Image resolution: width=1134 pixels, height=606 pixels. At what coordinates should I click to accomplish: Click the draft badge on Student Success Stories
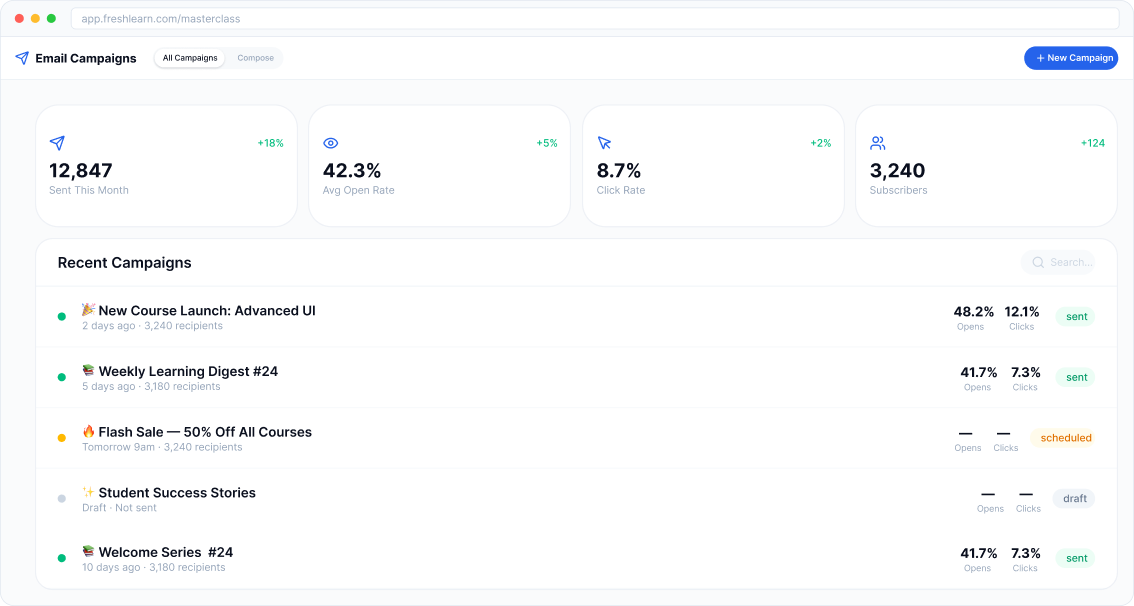click(1074, 498)
